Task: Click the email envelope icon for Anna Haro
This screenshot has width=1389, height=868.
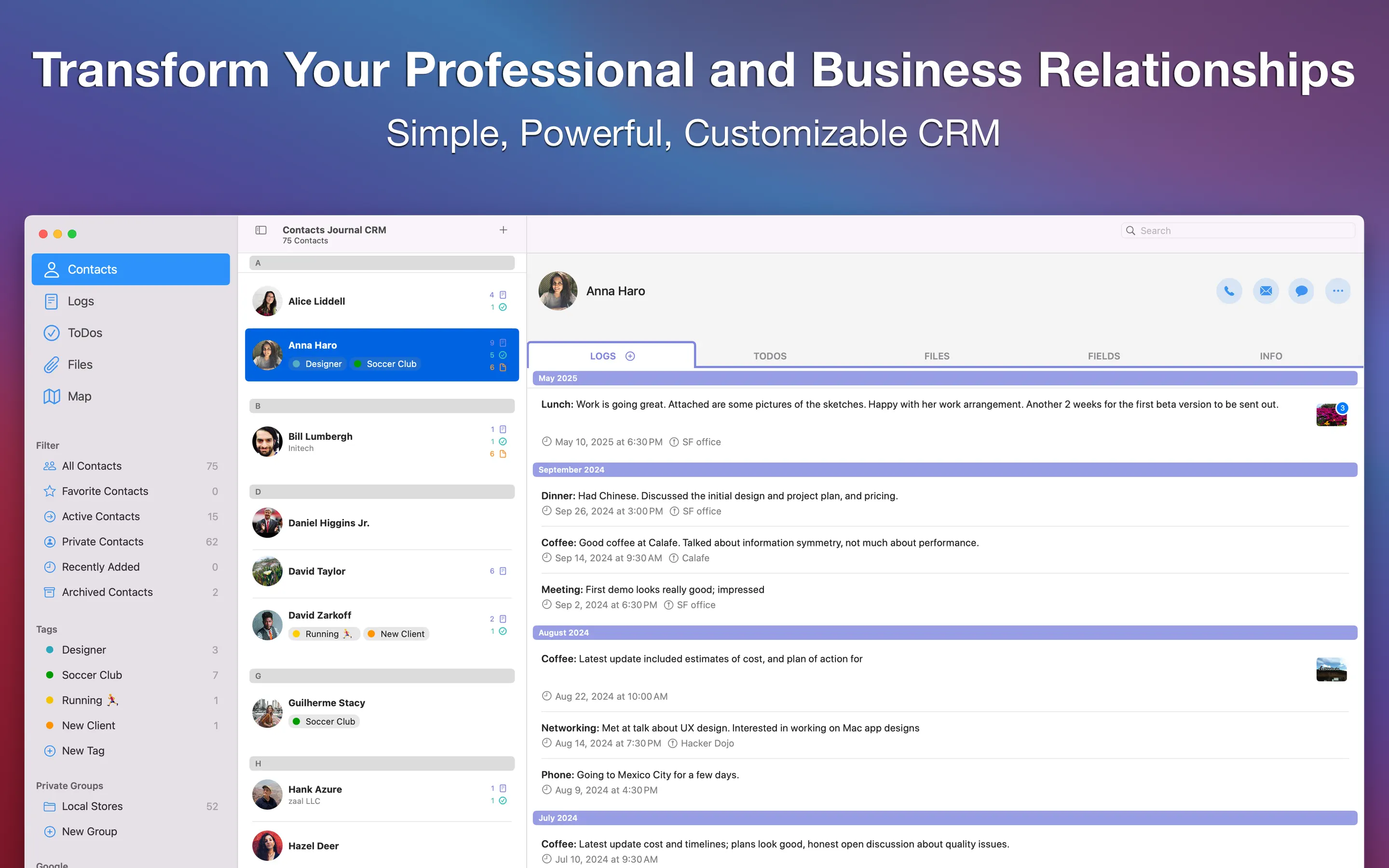Action: coord(1265,291)
